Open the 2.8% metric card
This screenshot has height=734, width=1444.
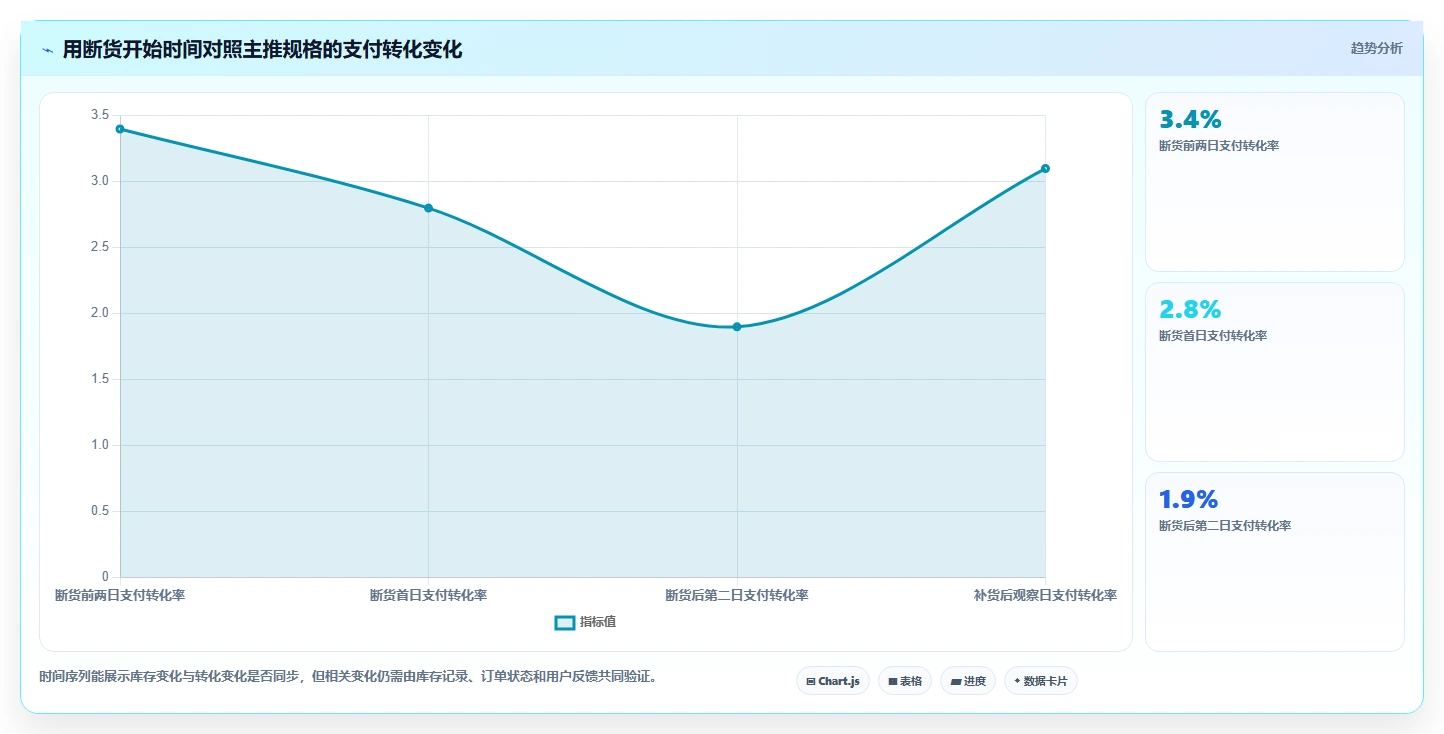click(1275, 372)
